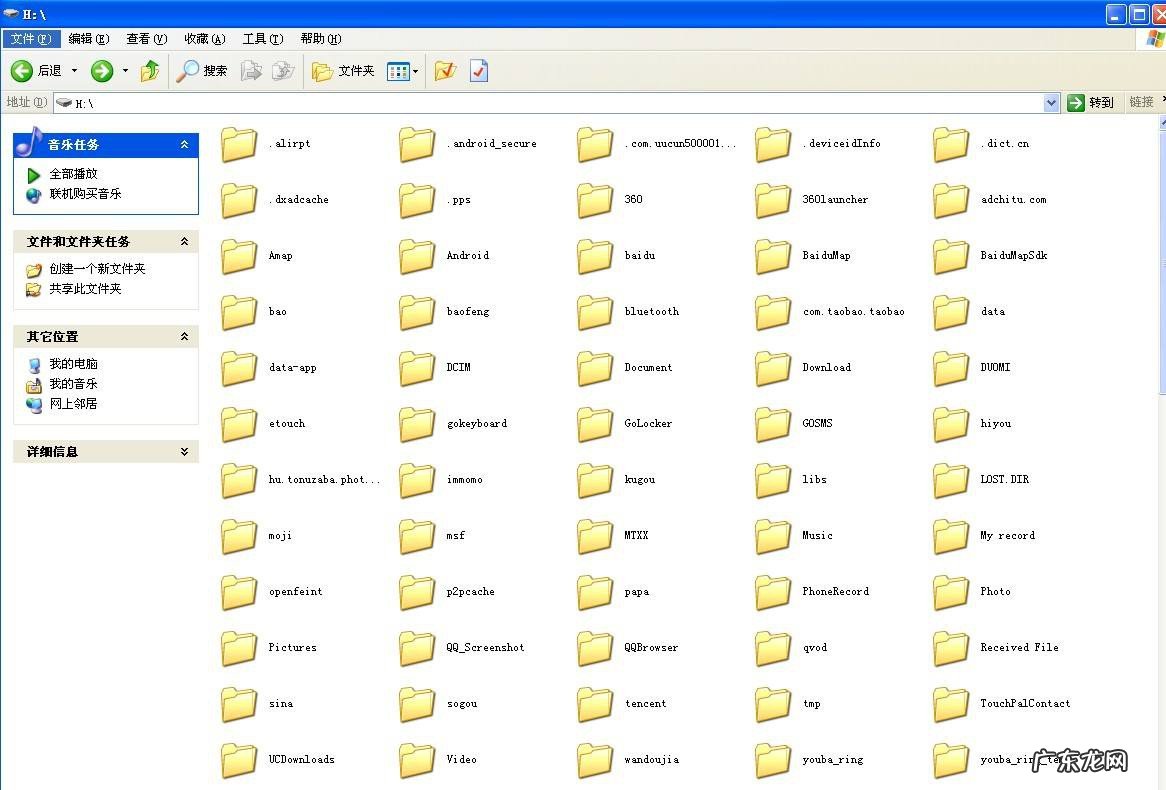Select the tencent folder
Image resolution: width=1166 pixels, height=790 pixels.
coord(595,704)
